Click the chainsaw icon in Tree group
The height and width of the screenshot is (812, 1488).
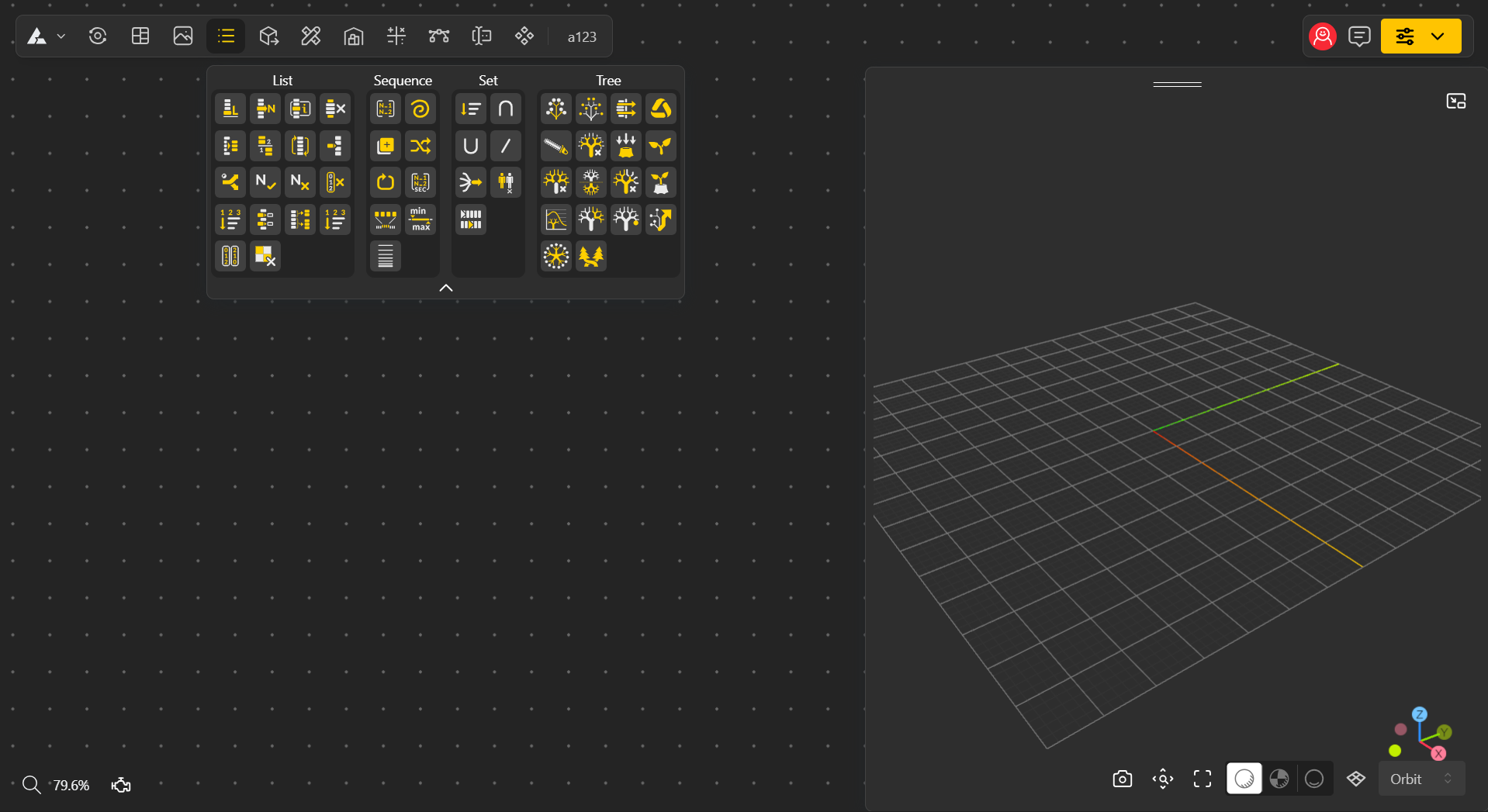coord(555,146)
